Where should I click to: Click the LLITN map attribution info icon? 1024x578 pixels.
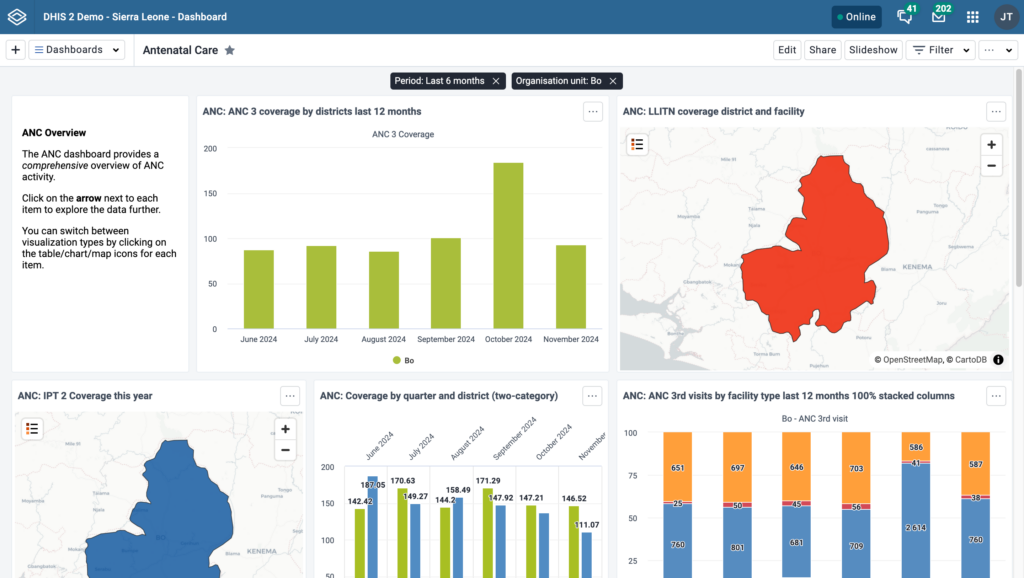[x=999, y=360]
